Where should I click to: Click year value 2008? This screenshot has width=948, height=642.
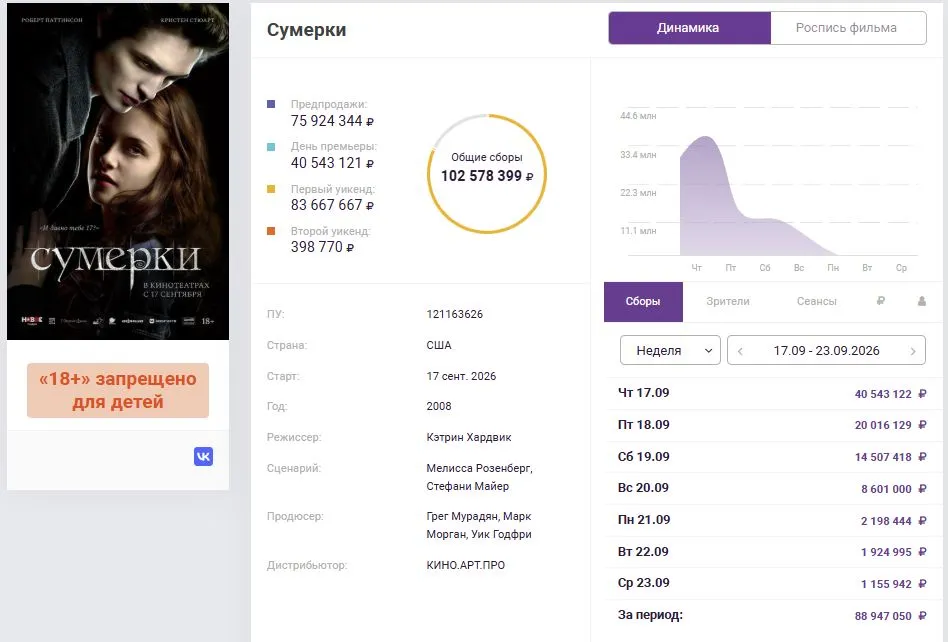coord(439,406)
